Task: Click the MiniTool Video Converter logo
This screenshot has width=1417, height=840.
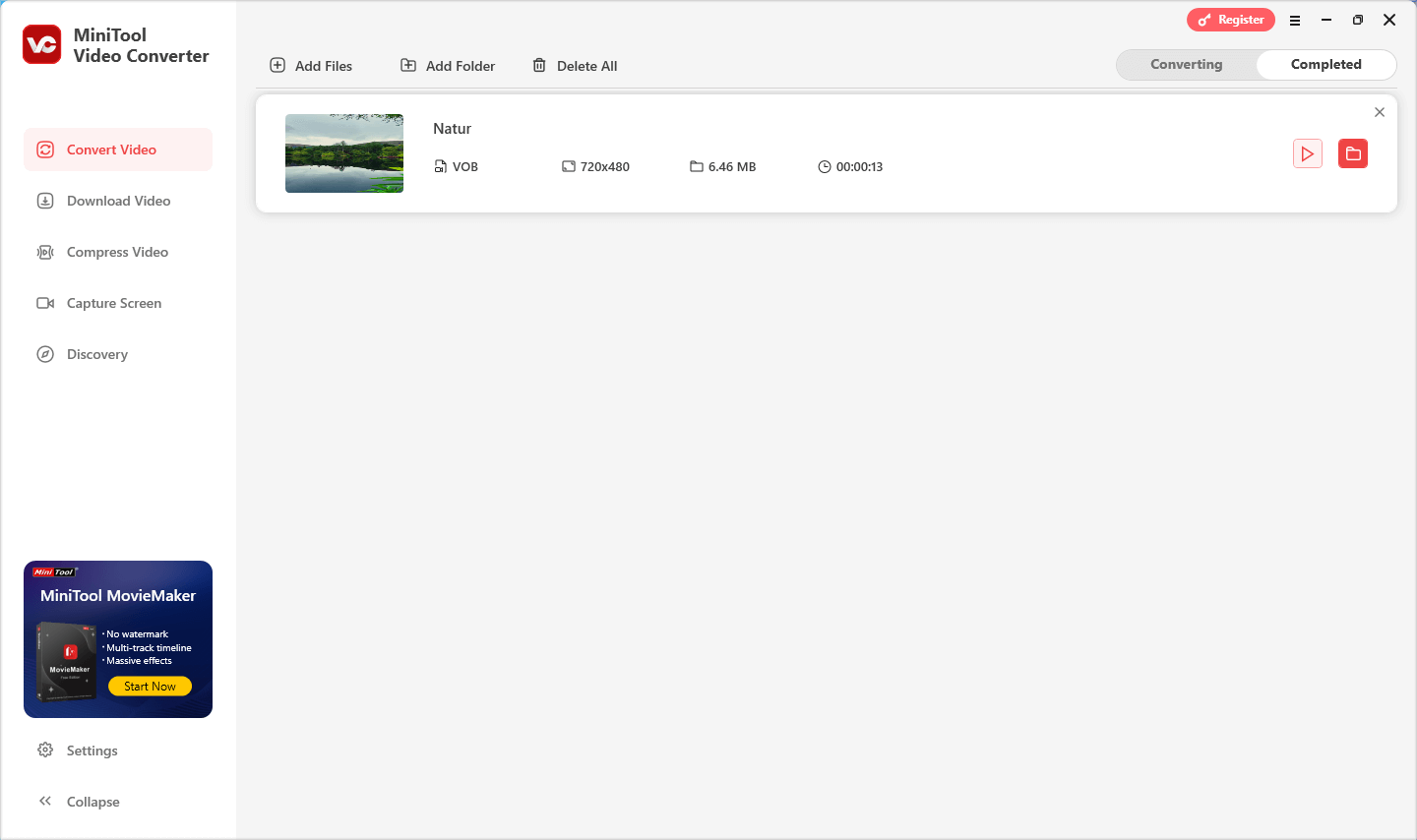Action: pyautogui.click(x=42, y=45)
